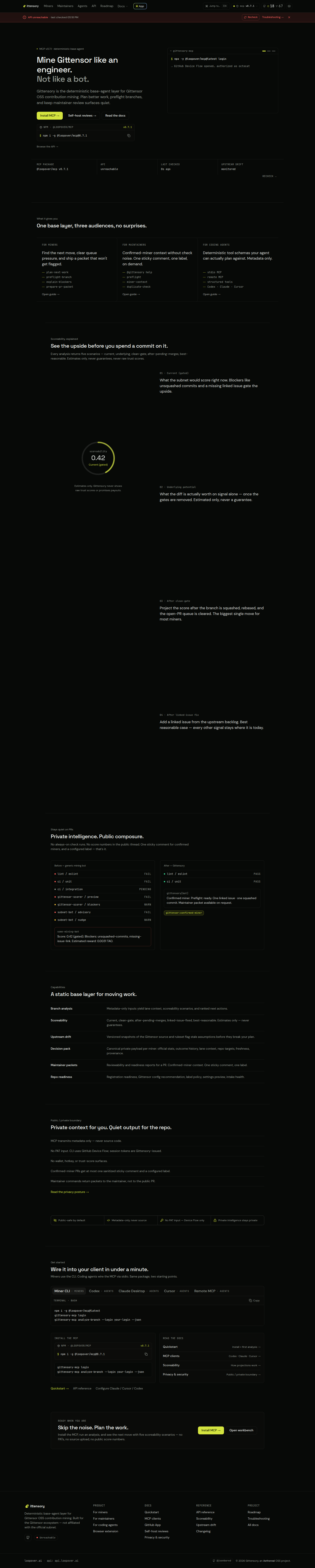Click the Self-host reviews button

click(x=82, y=116)
